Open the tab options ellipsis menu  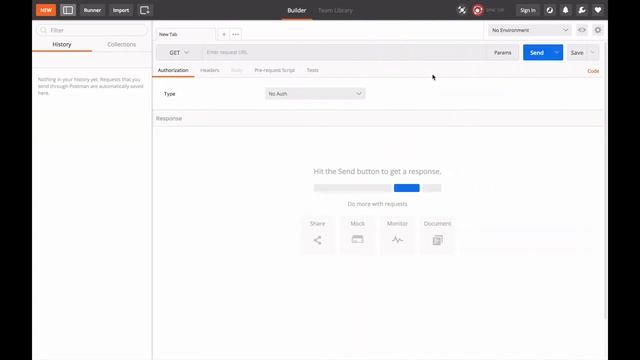coord(236,34)
